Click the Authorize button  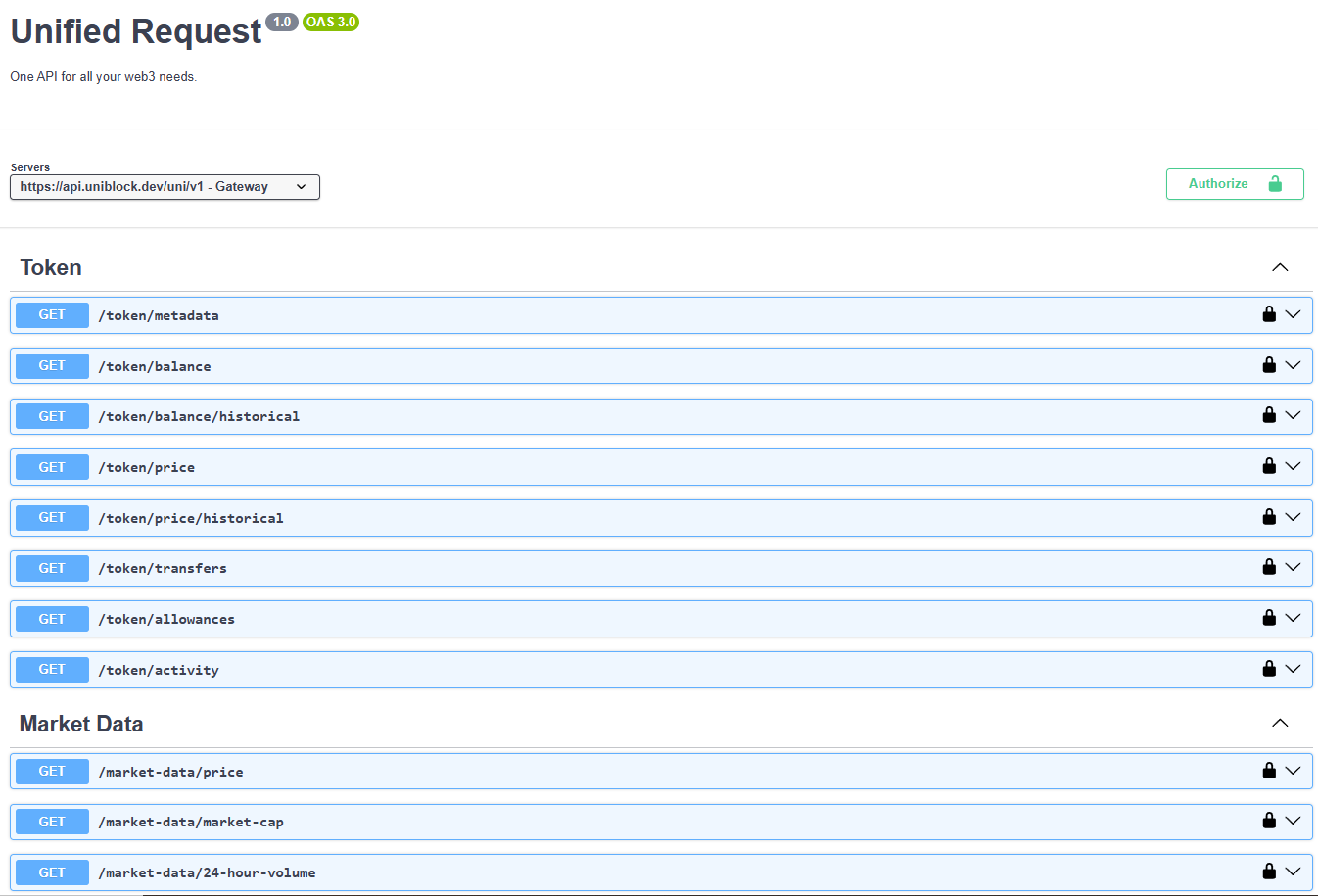[x=1235, y=184]
